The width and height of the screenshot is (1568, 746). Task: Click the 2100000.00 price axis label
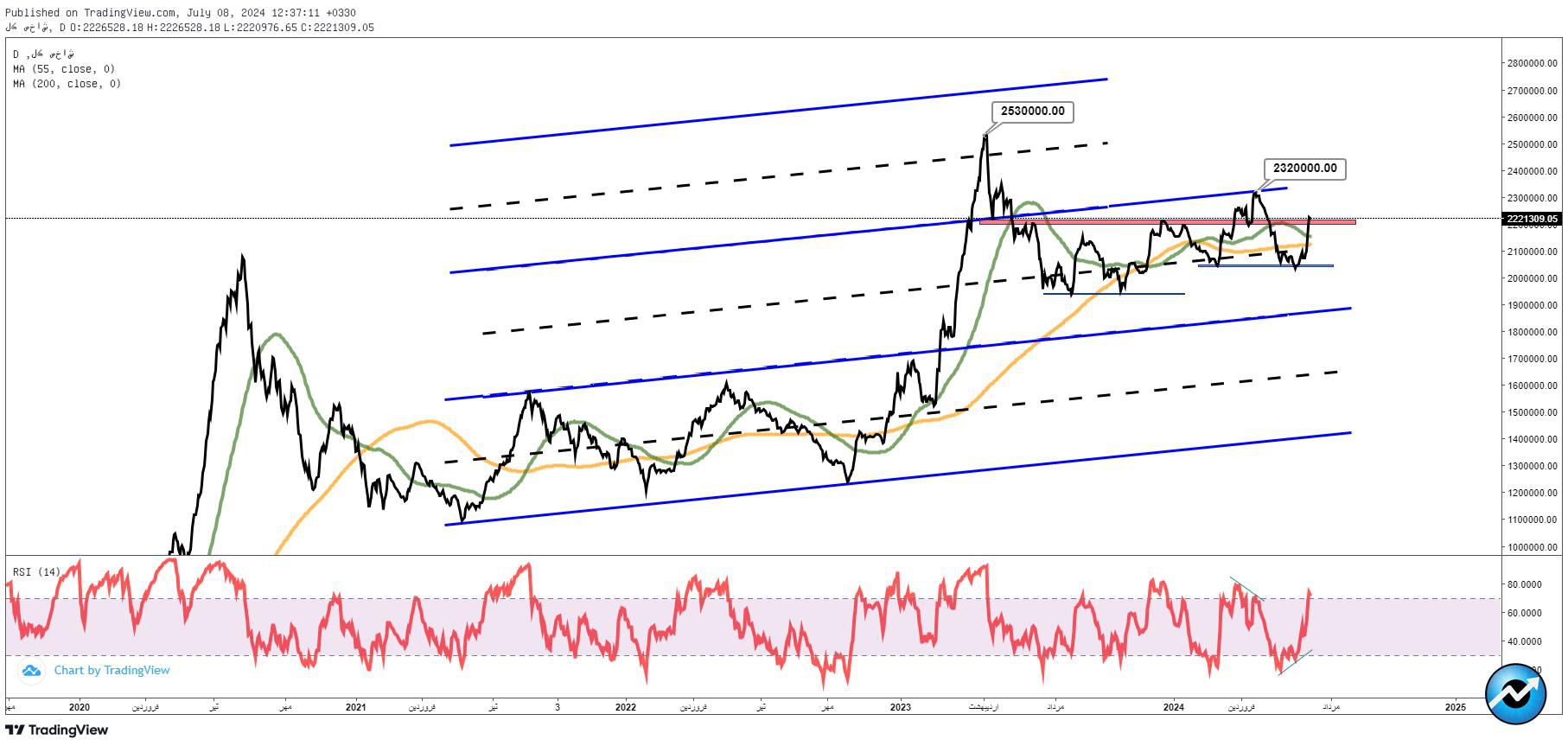[1532, 252]
